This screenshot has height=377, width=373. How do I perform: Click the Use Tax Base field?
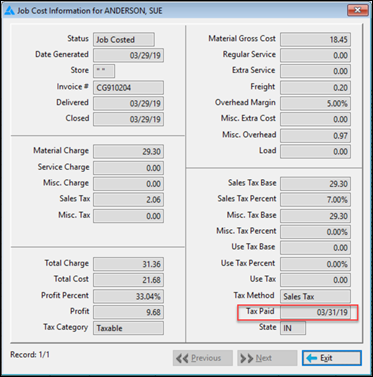315,248
